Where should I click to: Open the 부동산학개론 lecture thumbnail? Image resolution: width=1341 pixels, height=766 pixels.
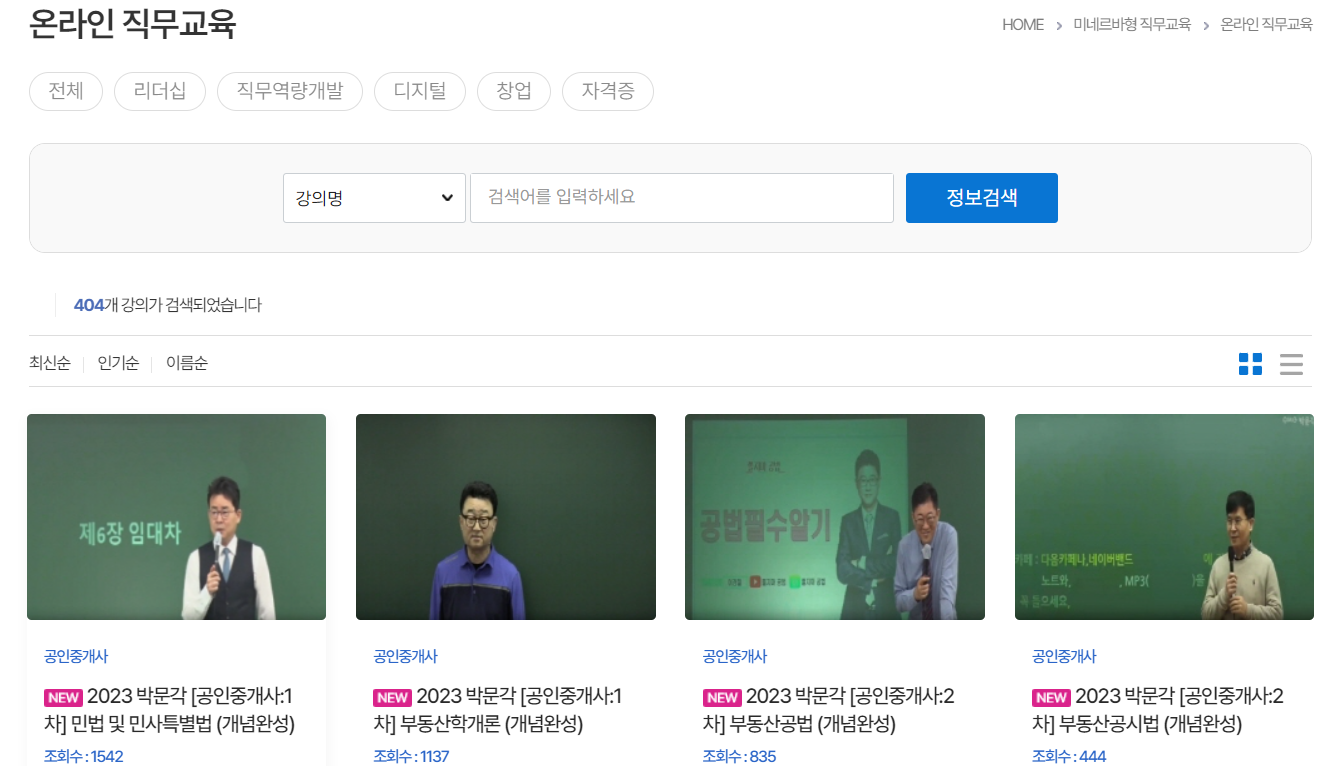point(506,517)
